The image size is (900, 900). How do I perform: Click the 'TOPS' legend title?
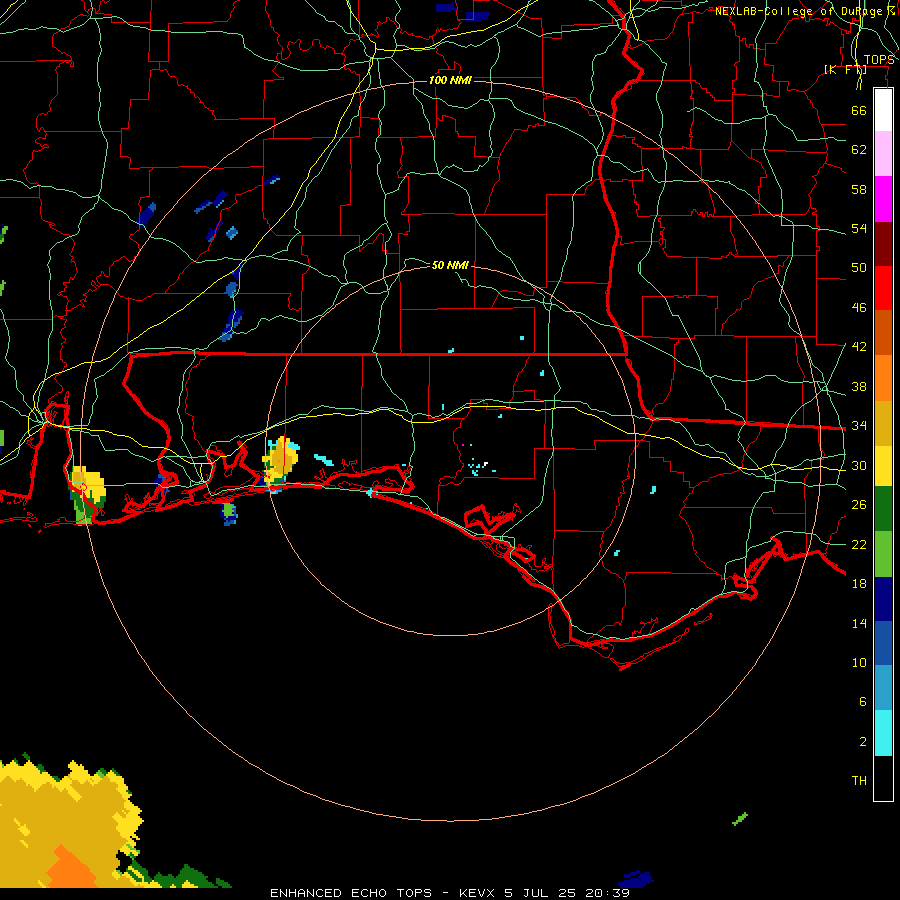(879, 60)
